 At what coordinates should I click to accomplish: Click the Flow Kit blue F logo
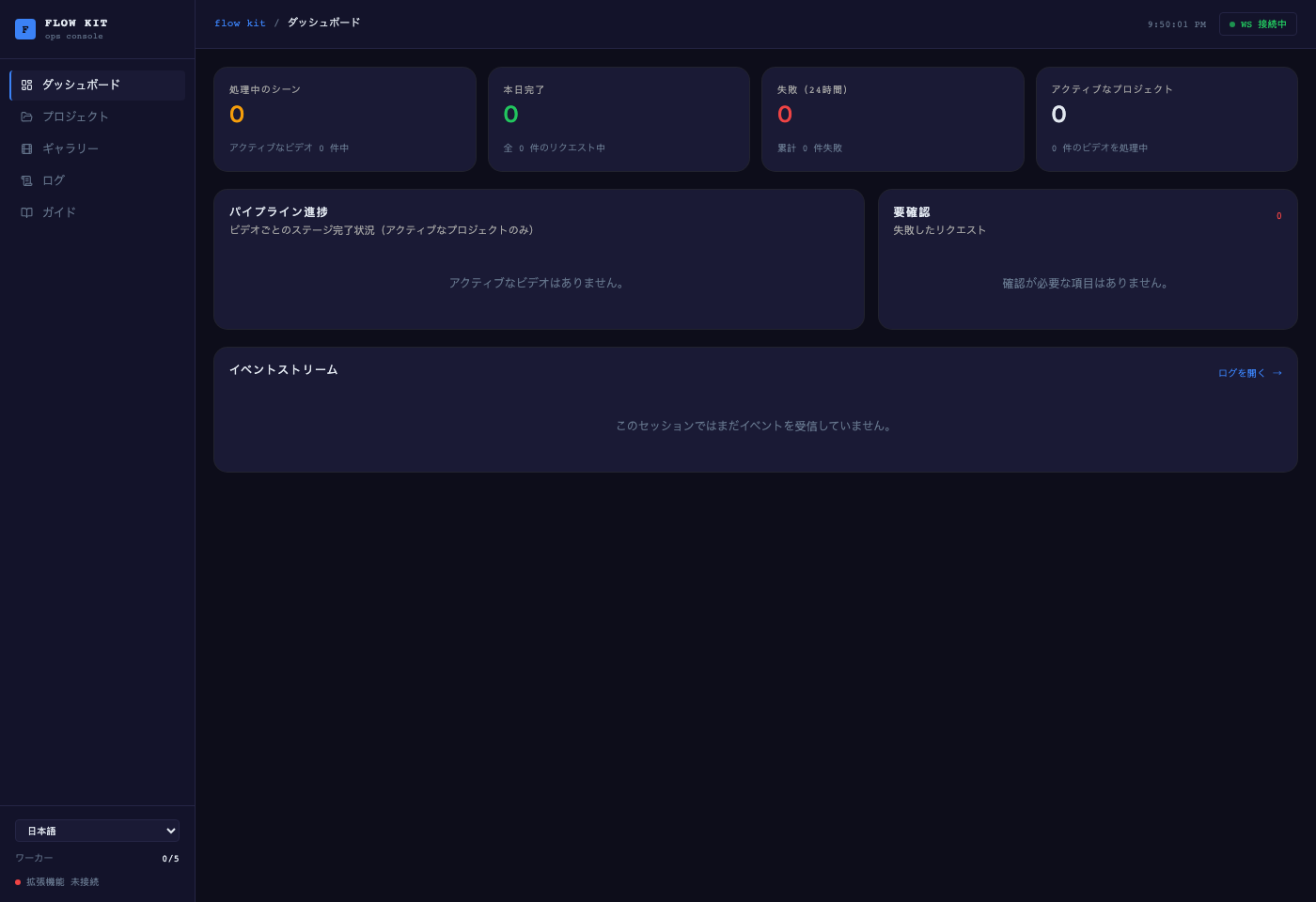coord(25,29)
